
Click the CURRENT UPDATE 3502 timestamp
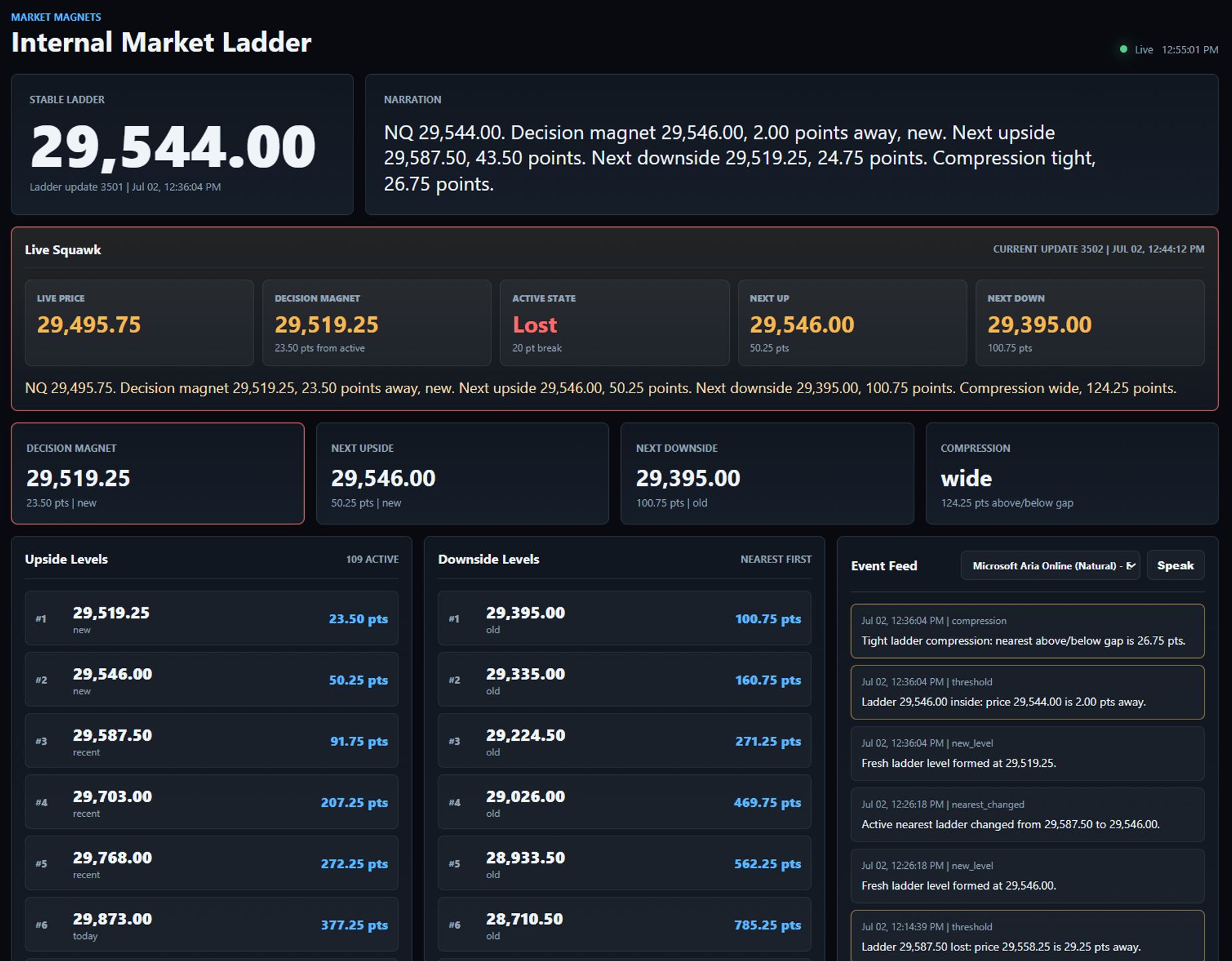click(x=1099, y=249)
